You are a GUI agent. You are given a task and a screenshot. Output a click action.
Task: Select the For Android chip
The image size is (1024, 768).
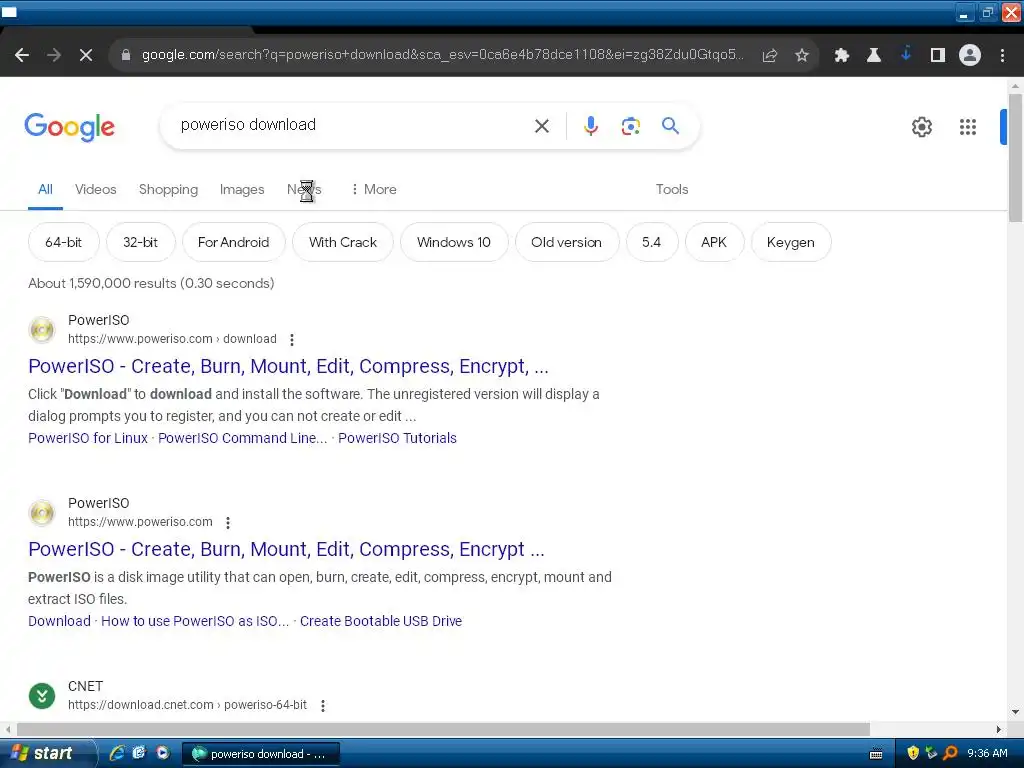[x=234, y=242]
